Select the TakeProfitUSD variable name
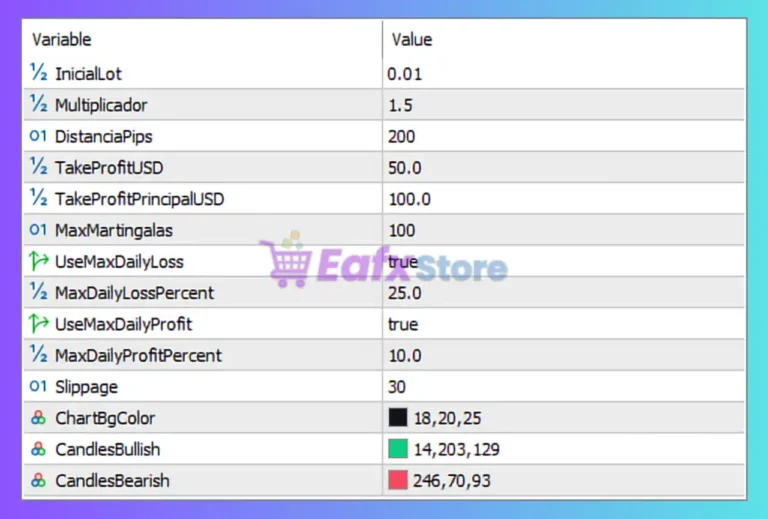 pyautogui.click(x=109, y=168)
